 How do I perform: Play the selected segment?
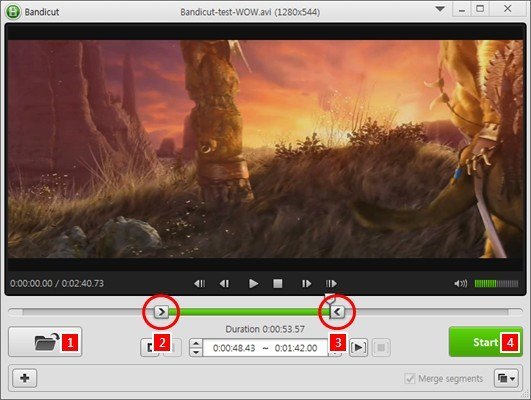tap(358, 348)
